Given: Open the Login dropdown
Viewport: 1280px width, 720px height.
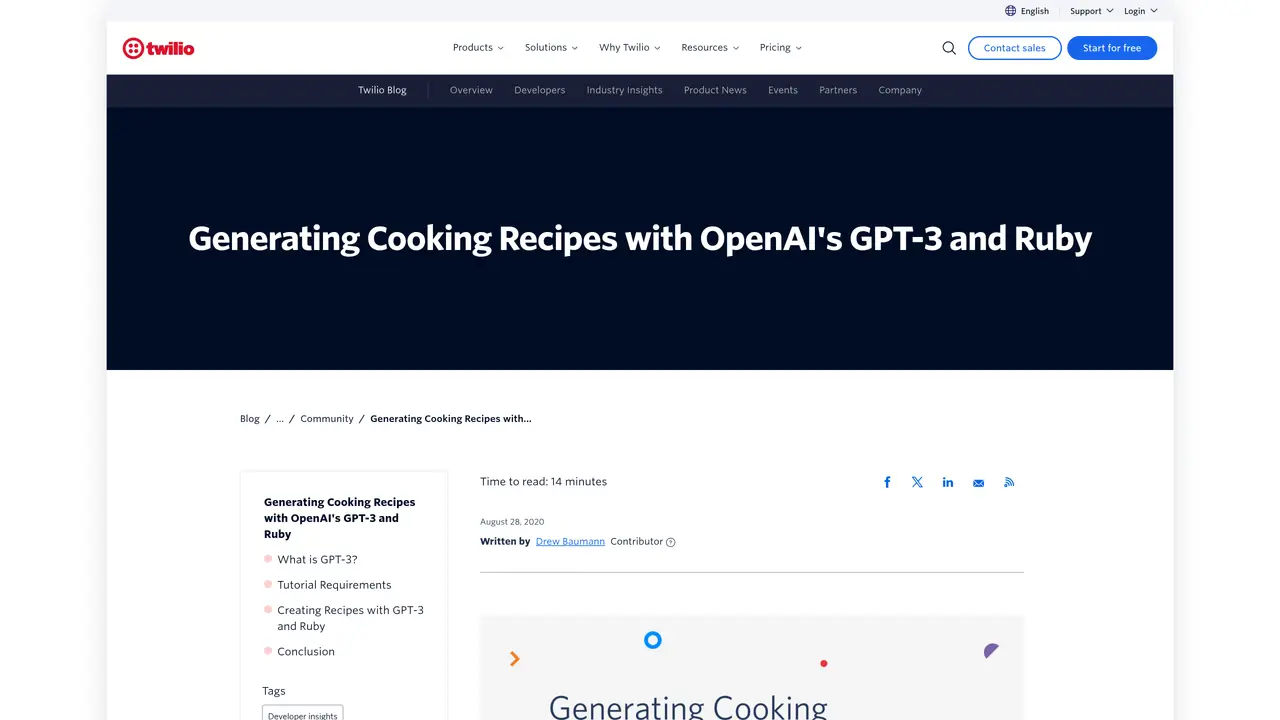Looking at the screenshot, I should point(1141,11).
